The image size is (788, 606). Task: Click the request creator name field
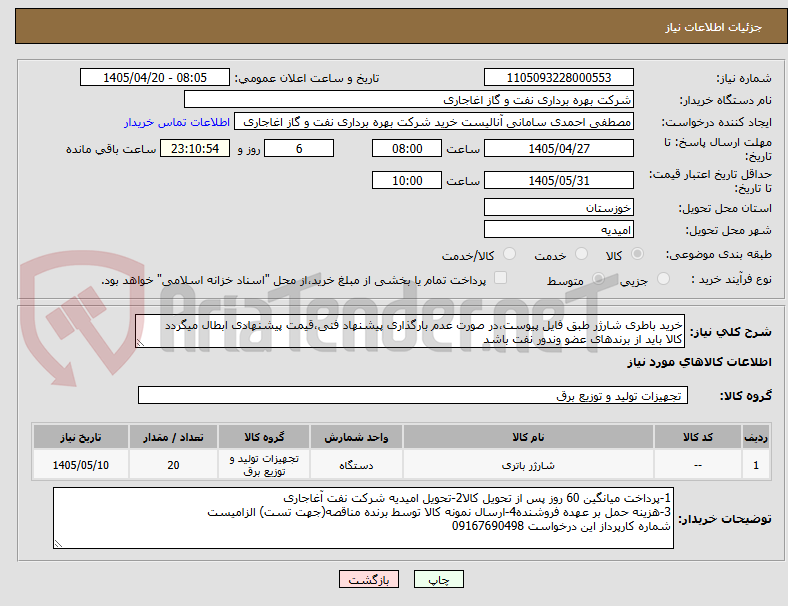click(434, 122)
